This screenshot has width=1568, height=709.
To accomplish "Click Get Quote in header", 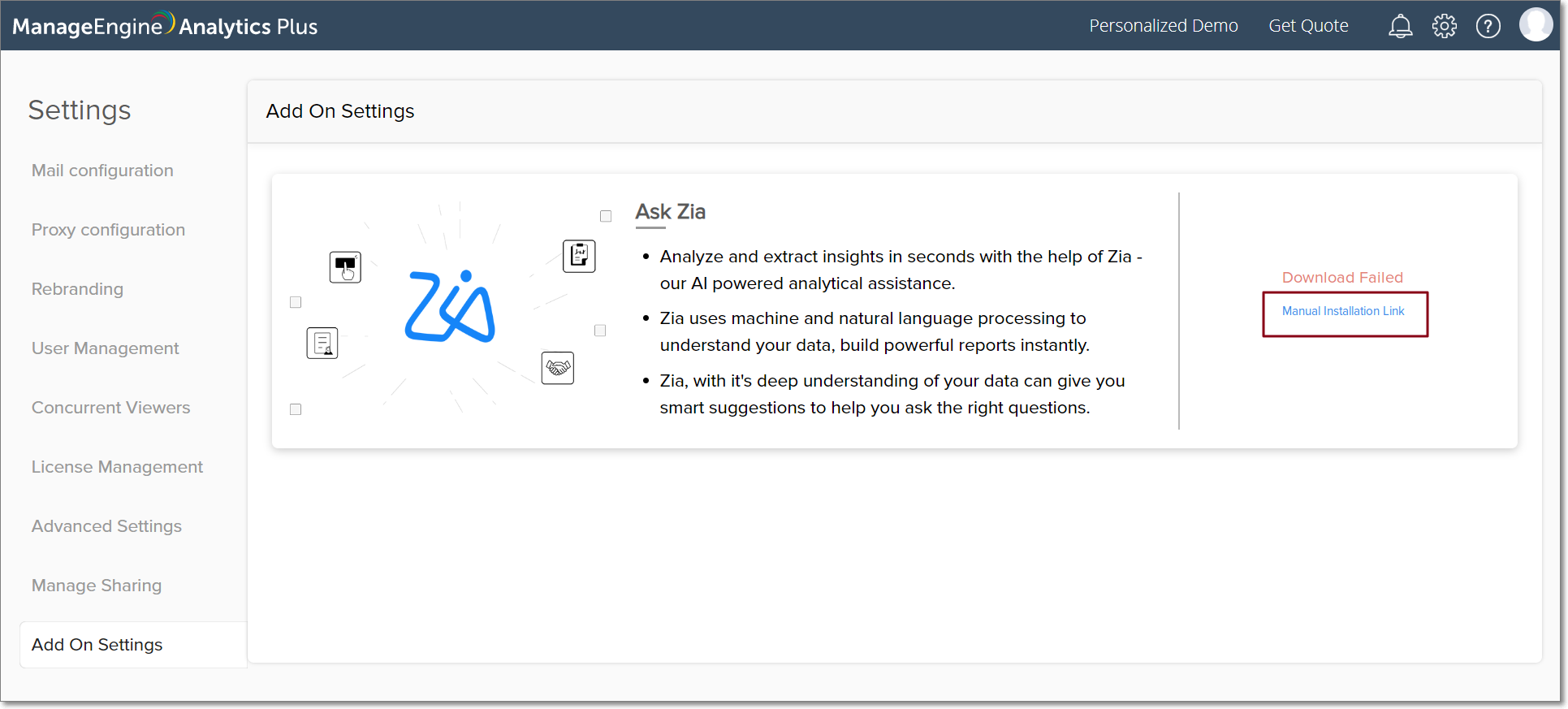I will point(1308,26).
